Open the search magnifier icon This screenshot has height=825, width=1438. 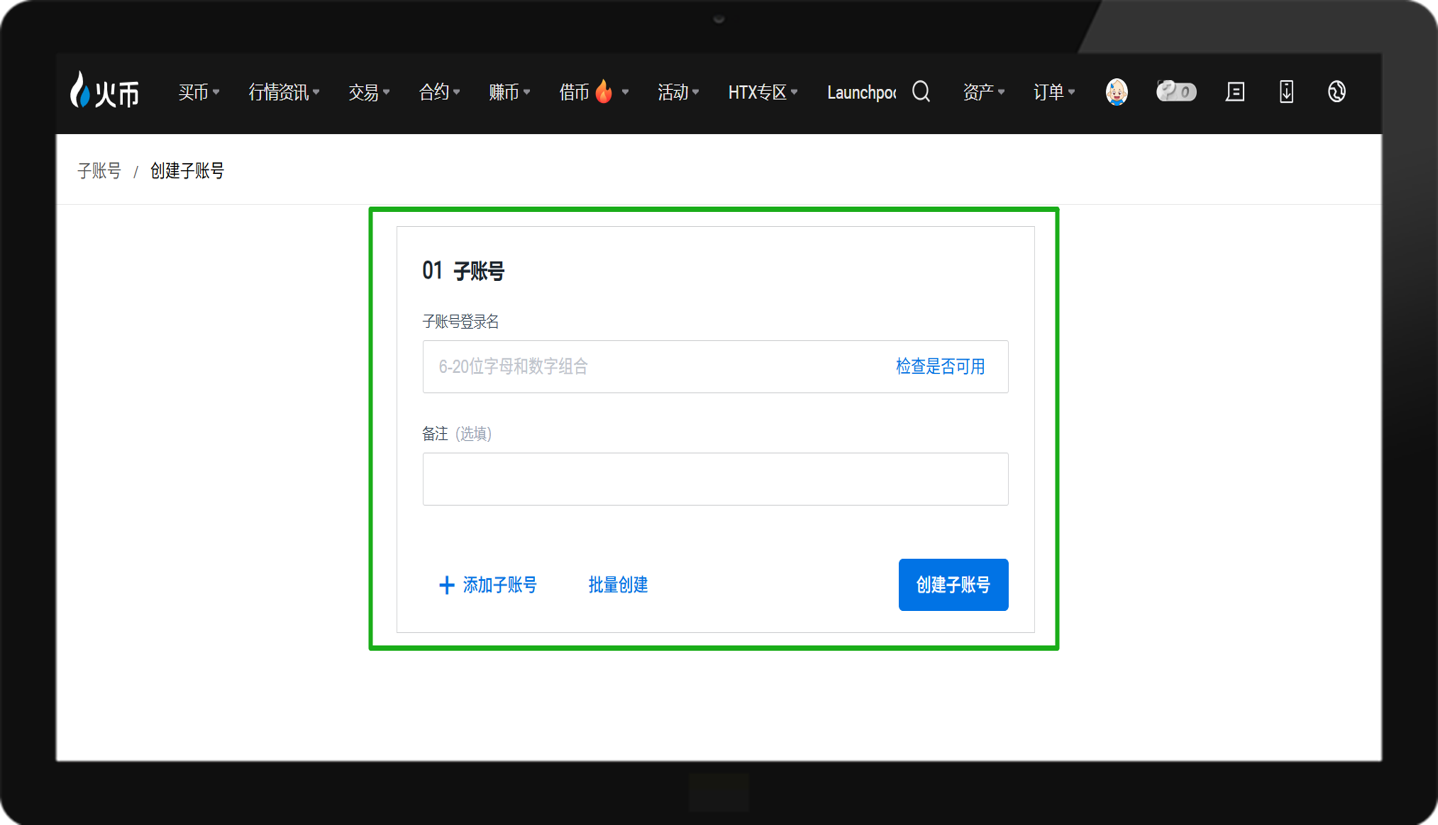click(x=921, y=92)
